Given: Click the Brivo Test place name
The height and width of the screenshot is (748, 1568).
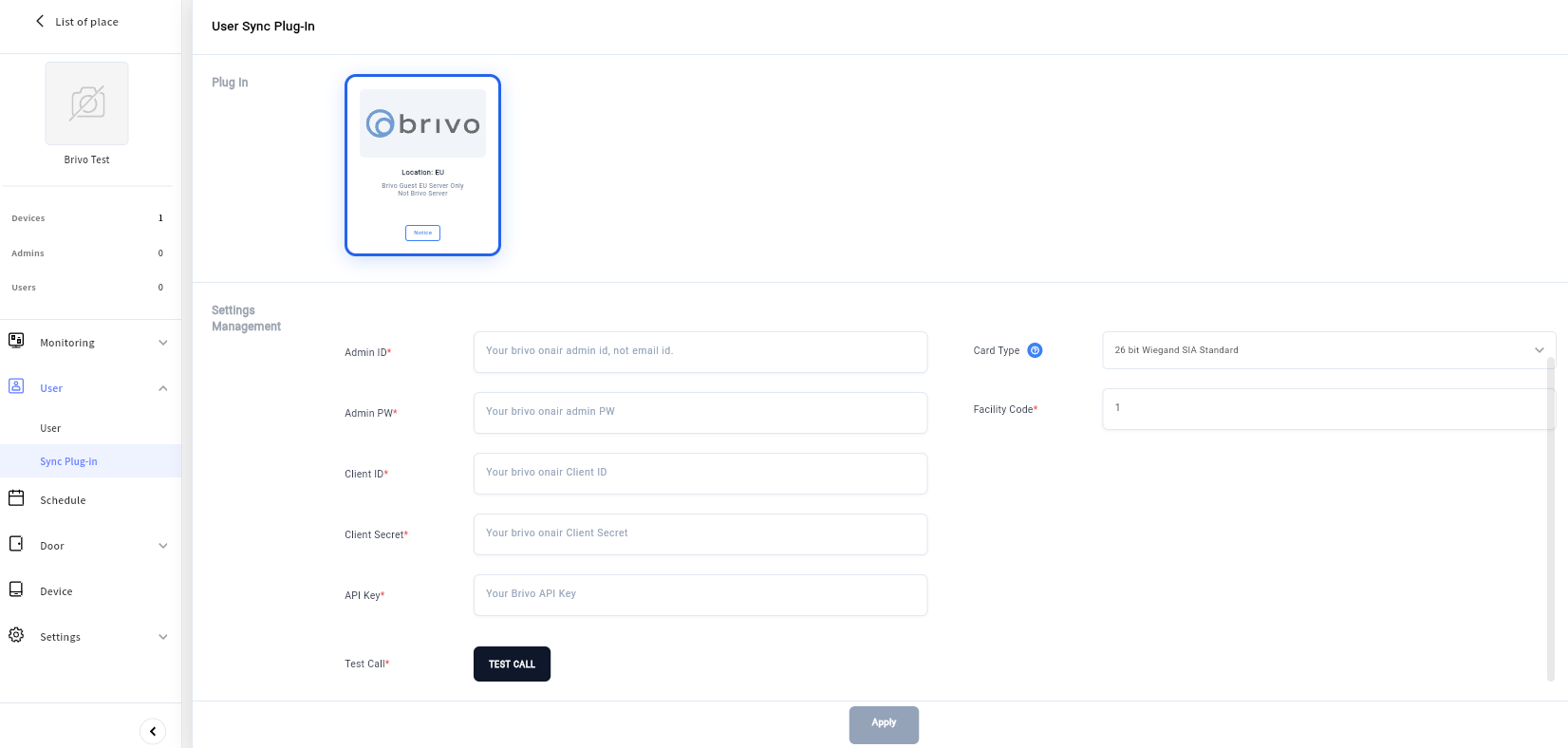Looking at the screenshot, I should [86, 159].
